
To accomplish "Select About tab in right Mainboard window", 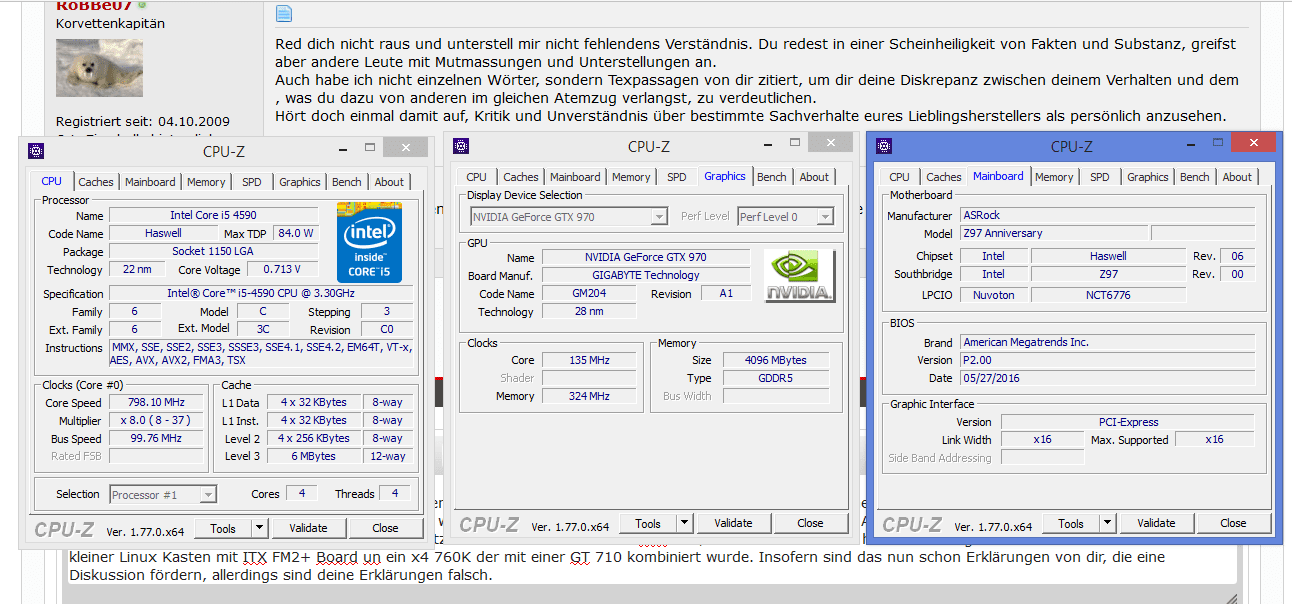I will (1237, 177).
